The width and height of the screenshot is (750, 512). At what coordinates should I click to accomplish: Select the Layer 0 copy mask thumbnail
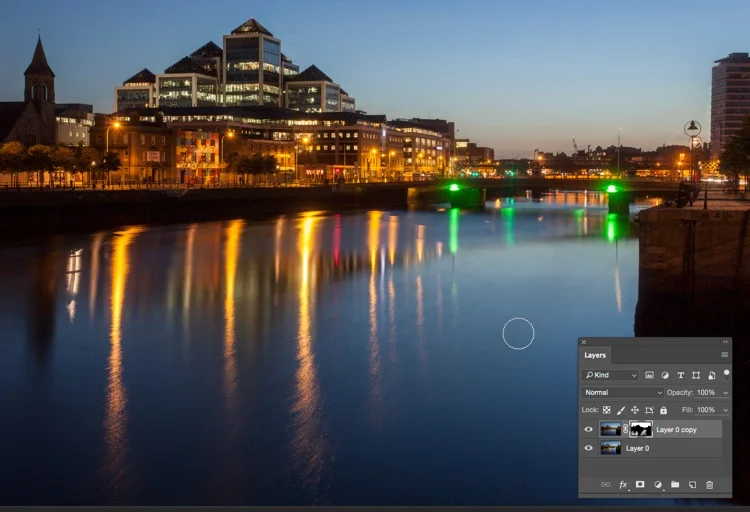pos(641,429)
